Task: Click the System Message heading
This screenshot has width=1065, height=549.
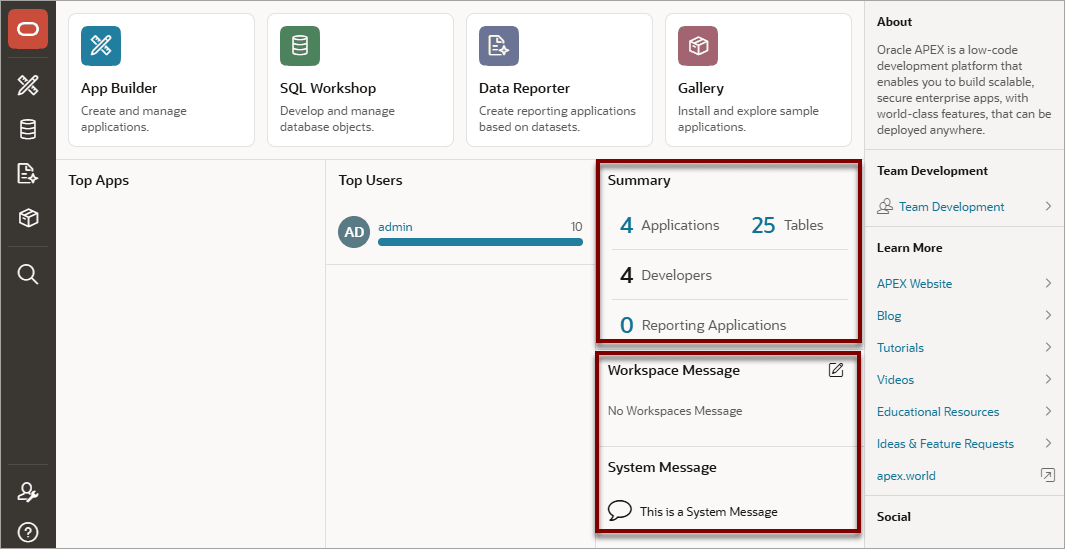Action: [662, 467]
